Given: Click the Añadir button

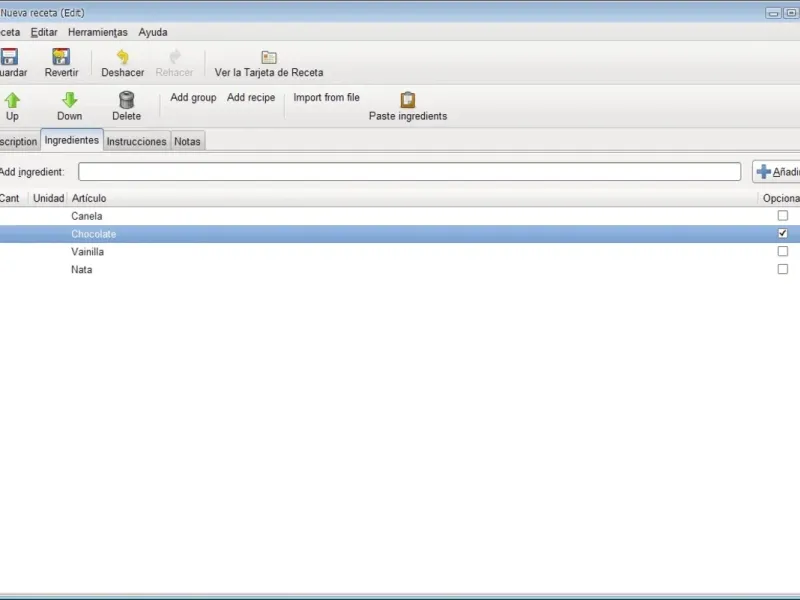Looking at the screenshot, I should click(x=777, y=171).
